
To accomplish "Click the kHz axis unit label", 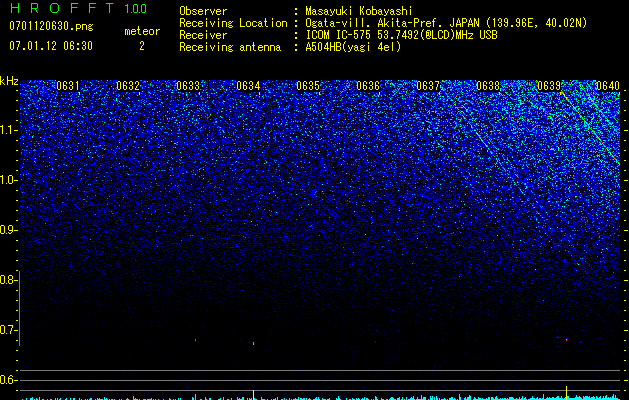I will 9,81.
